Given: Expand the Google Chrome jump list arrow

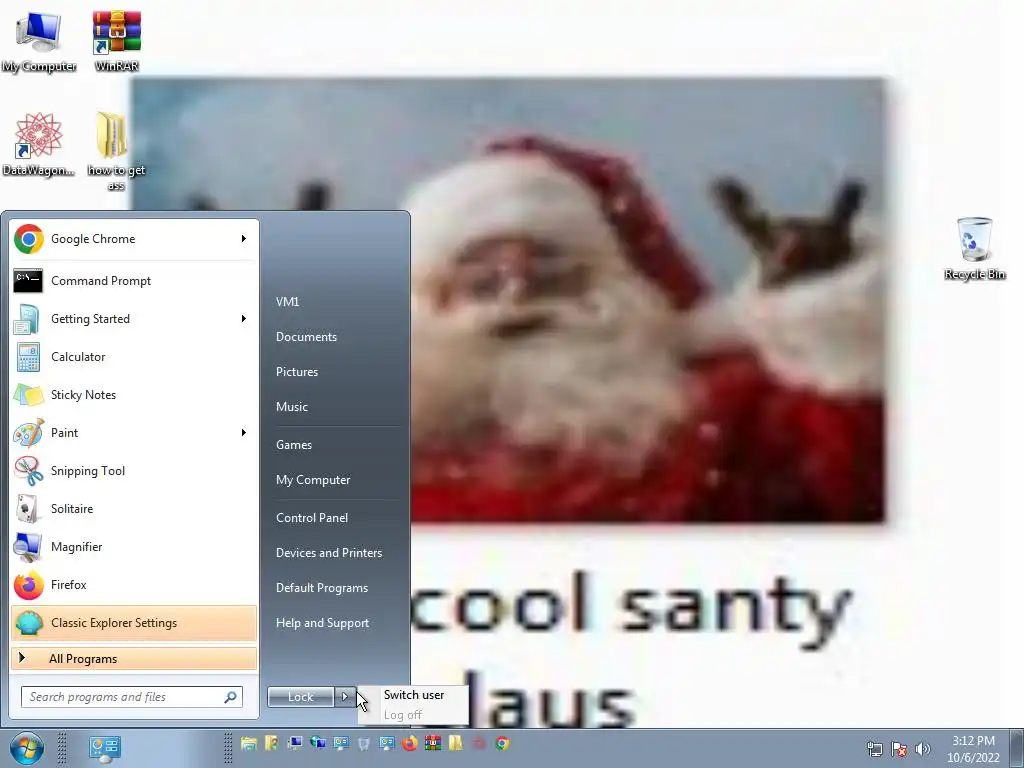Looking at the screenshot, I should coord(244,239).
